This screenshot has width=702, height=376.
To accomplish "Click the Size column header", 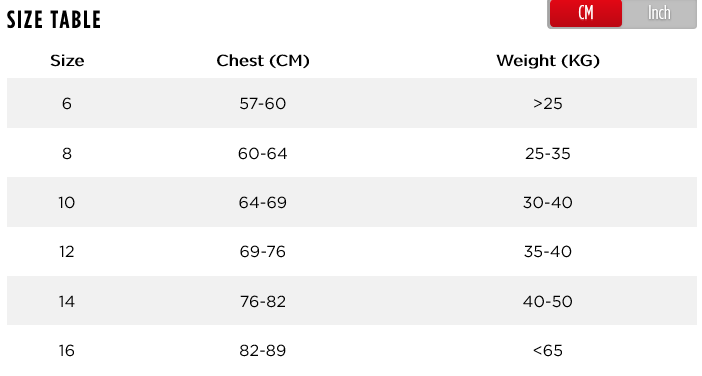I will pyautogui.click(x=67, y=60).
